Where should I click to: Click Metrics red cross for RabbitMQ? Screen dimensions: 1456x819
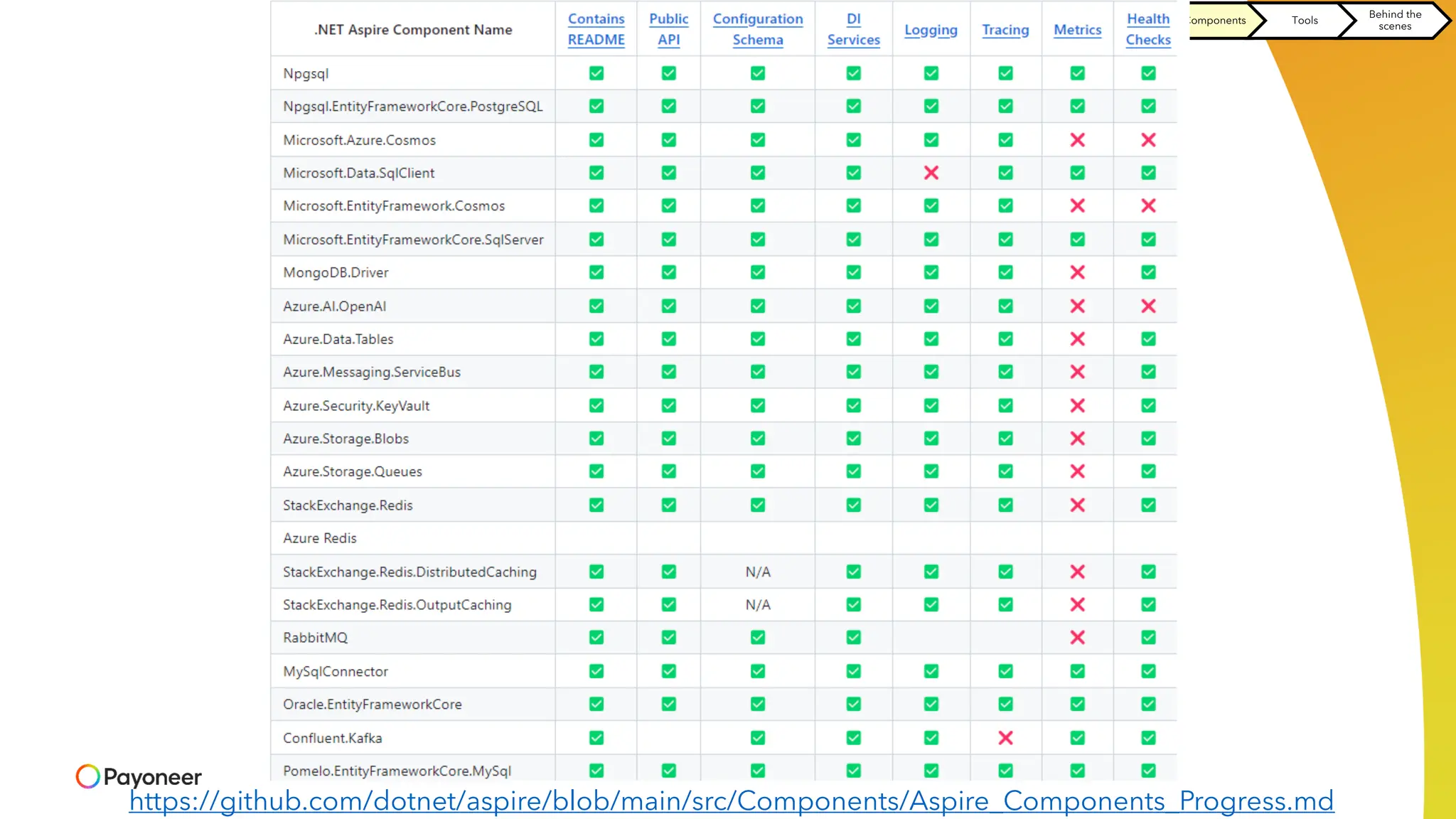coord(1077,638)
